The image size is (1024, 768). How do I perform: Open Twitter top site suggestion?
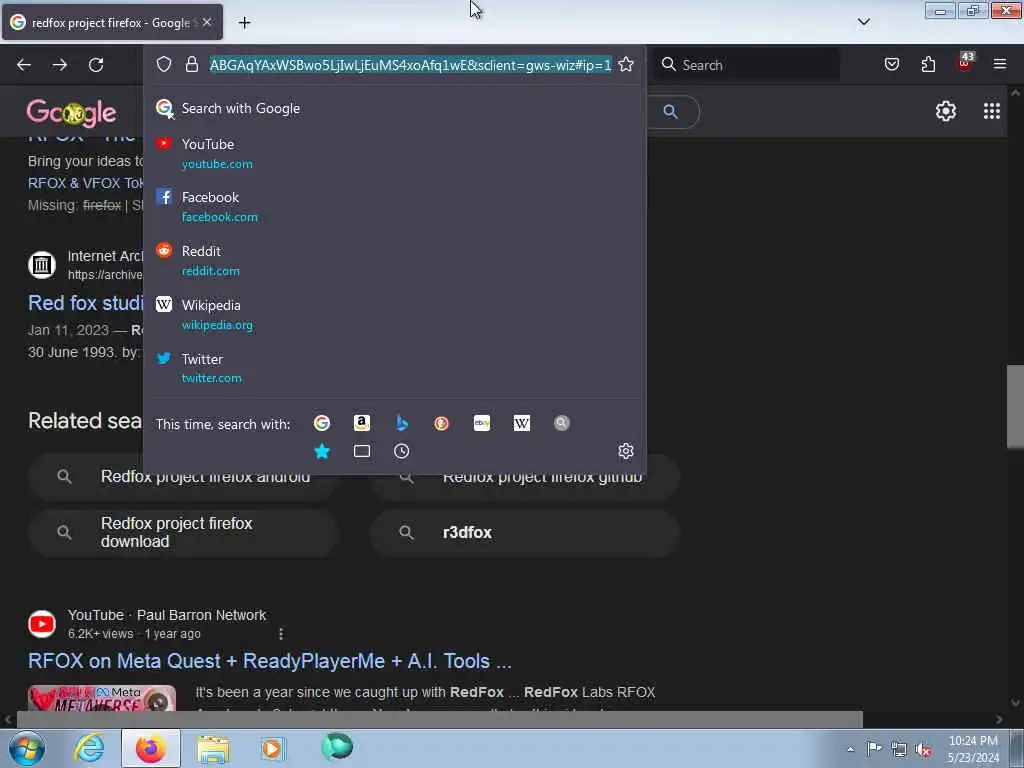pos(394,368)
